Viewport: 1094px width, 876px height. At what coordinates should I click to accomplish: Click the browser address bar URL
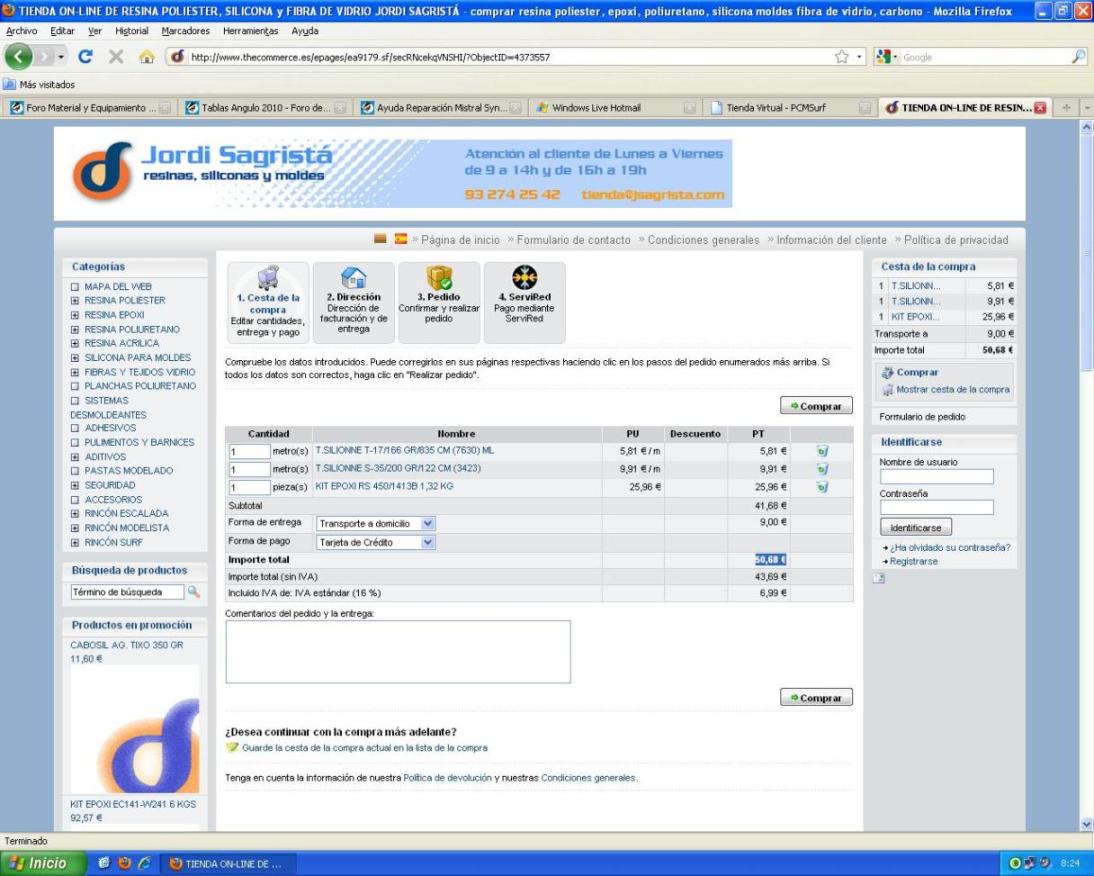[x=370, y=57]
